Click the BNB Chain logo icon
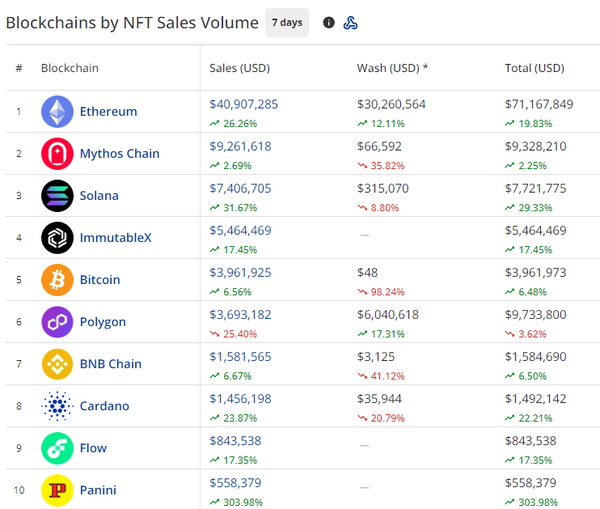 click(57, 364)
